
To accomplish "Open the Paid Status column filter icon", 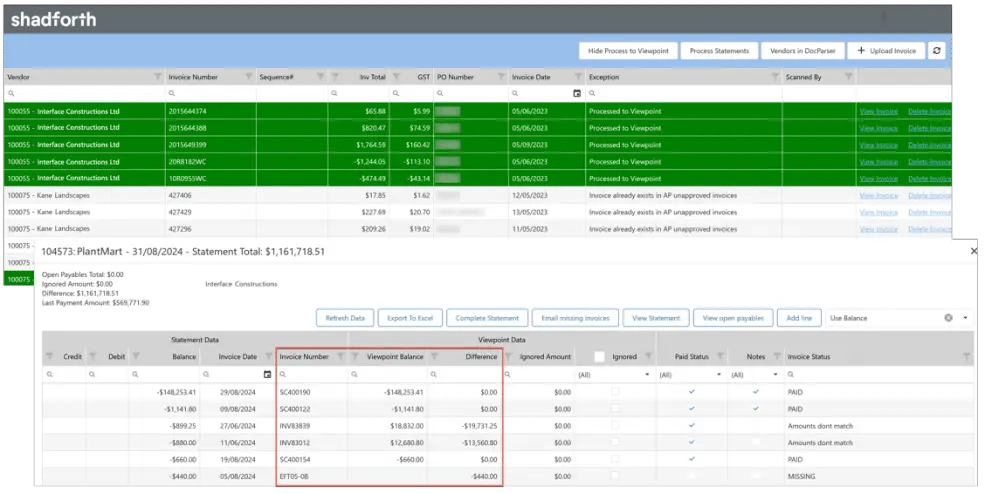I will (720, 357).
